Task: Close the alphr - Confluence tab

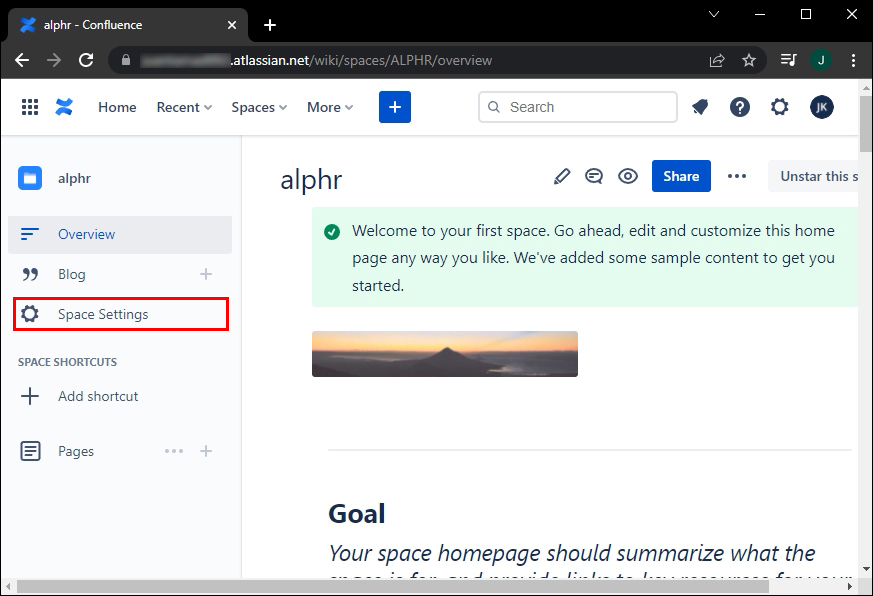Action: 232,25
